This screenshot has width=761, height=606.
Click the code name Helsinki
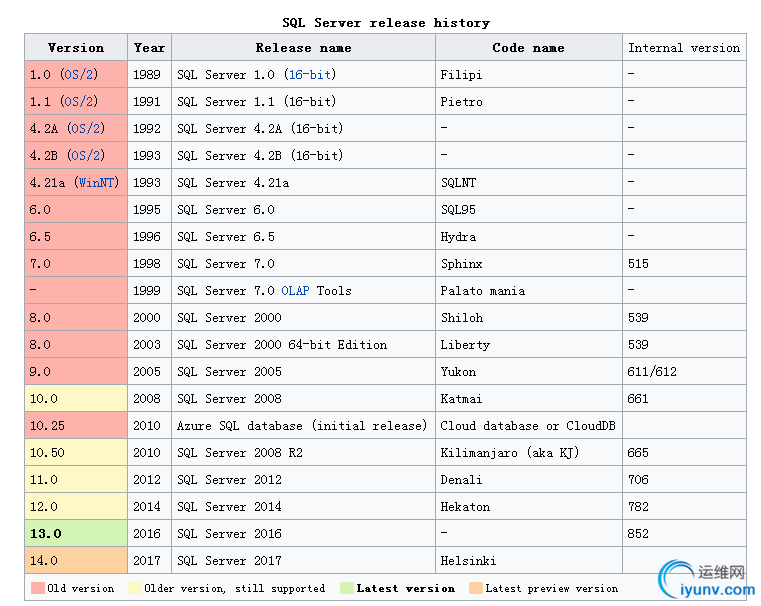468,561
